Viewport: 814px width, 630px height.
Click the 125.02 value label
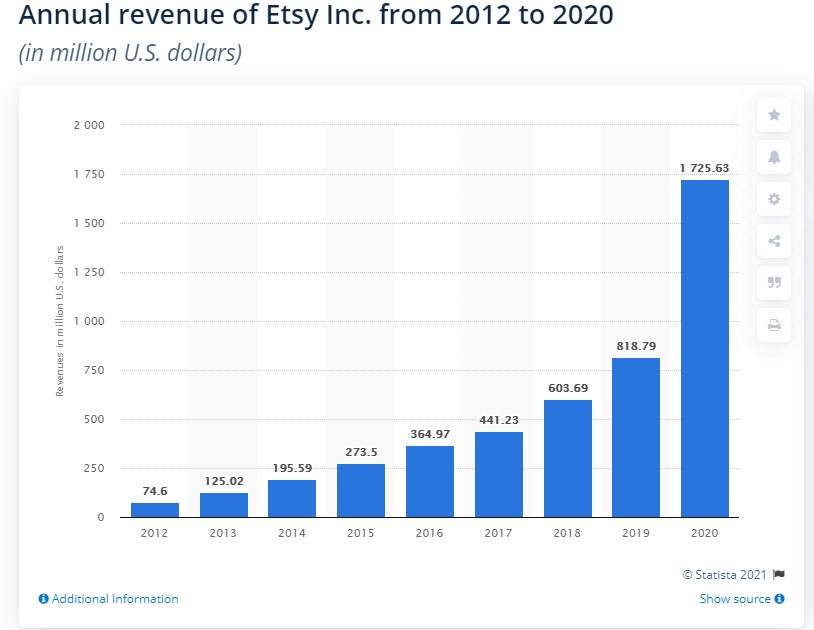click(224, 481)
